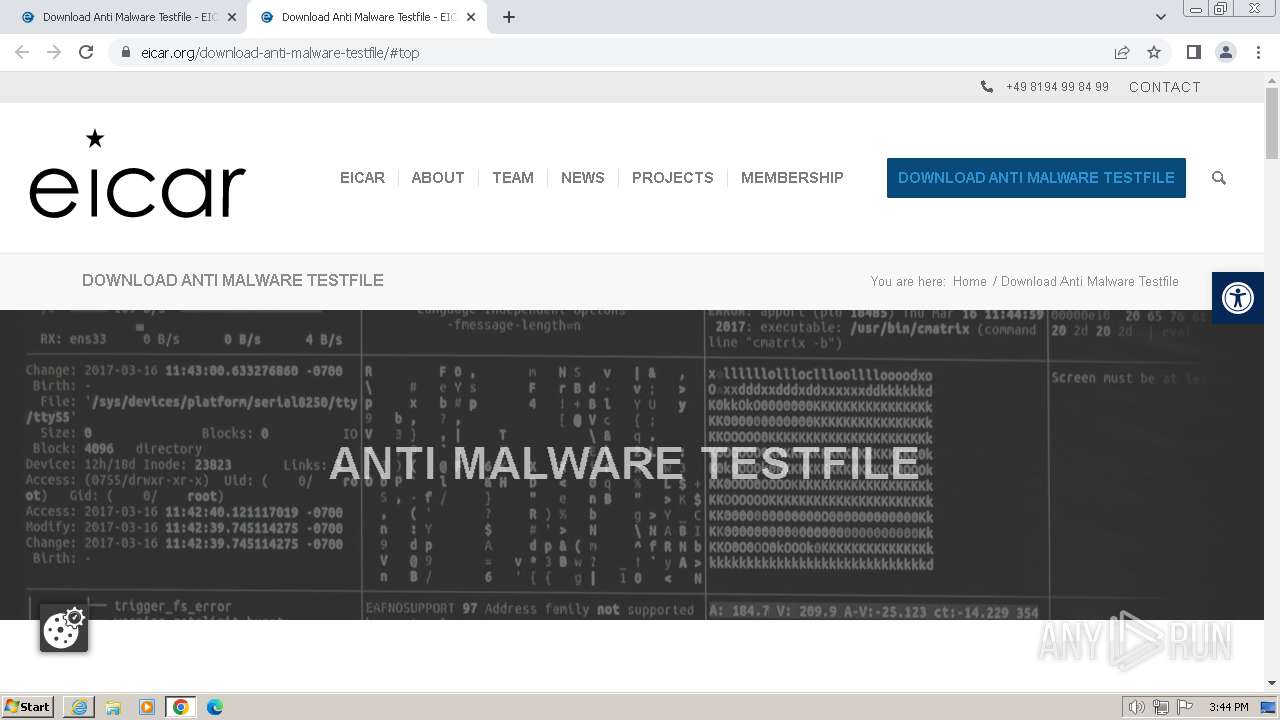The image size is (1280, 720).
Task: Click the CONTACT link
Action: click(1165, 87)
